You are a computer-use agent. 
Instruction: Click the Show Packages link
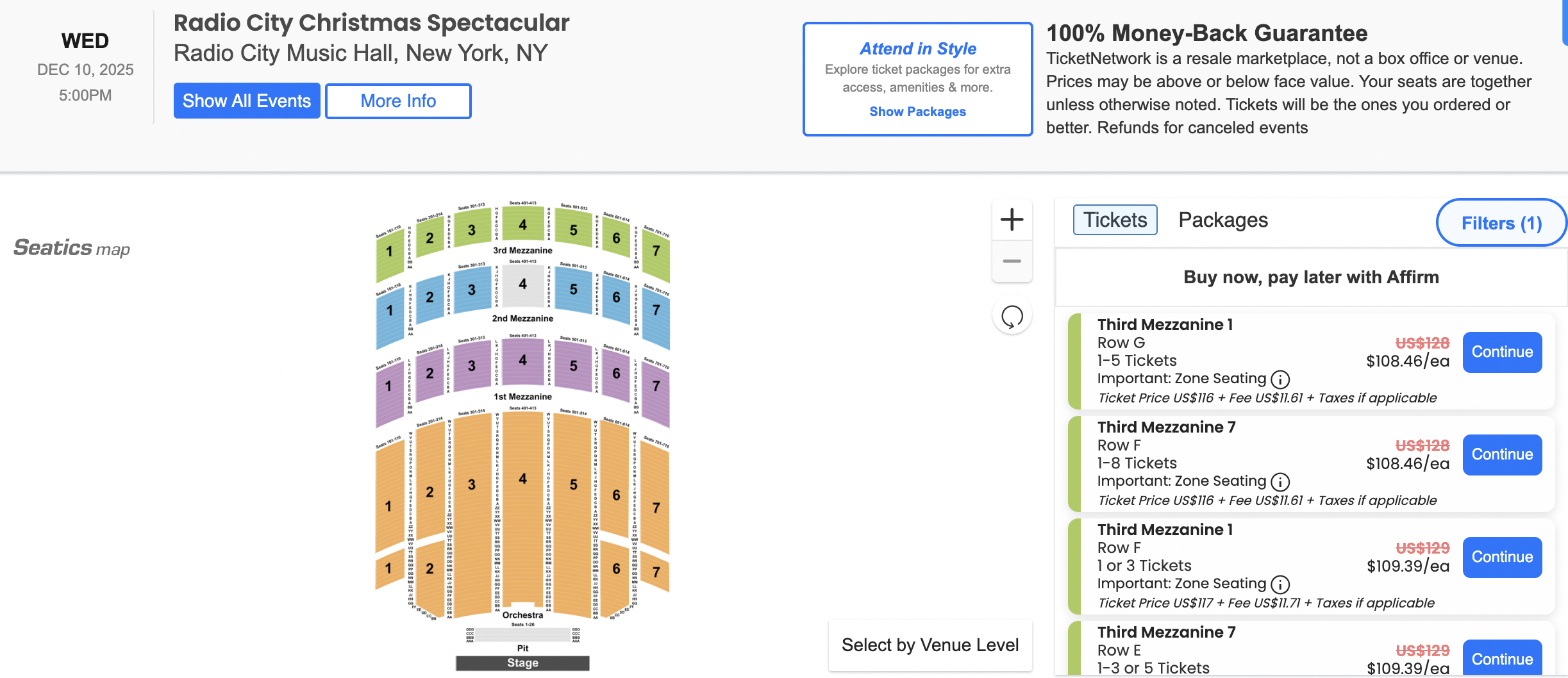point(917,111)
